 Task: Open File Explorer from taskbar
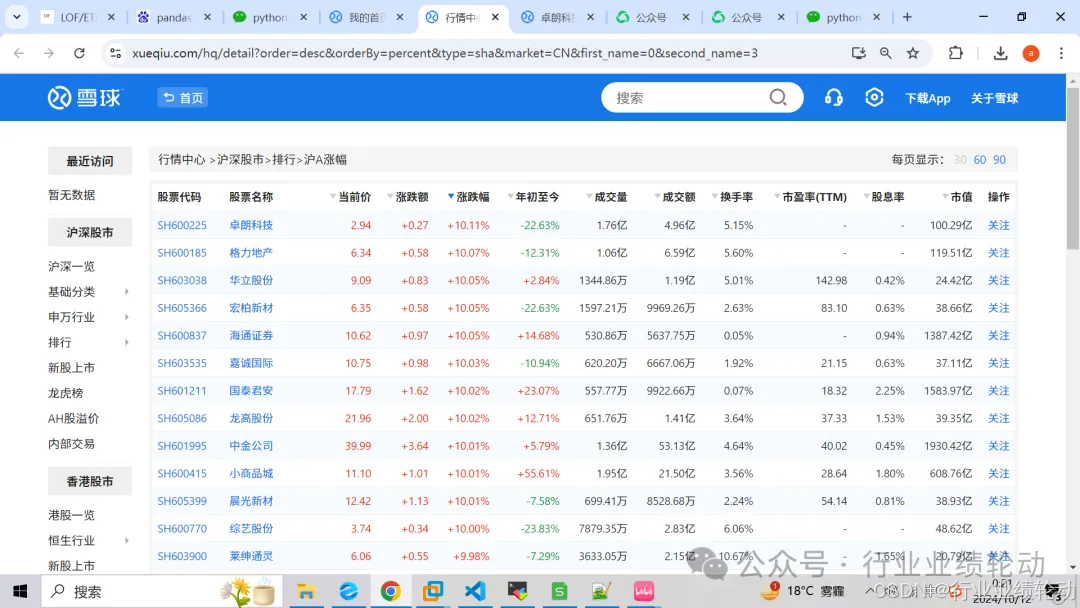pyautogui.click(x=306, y=591)
